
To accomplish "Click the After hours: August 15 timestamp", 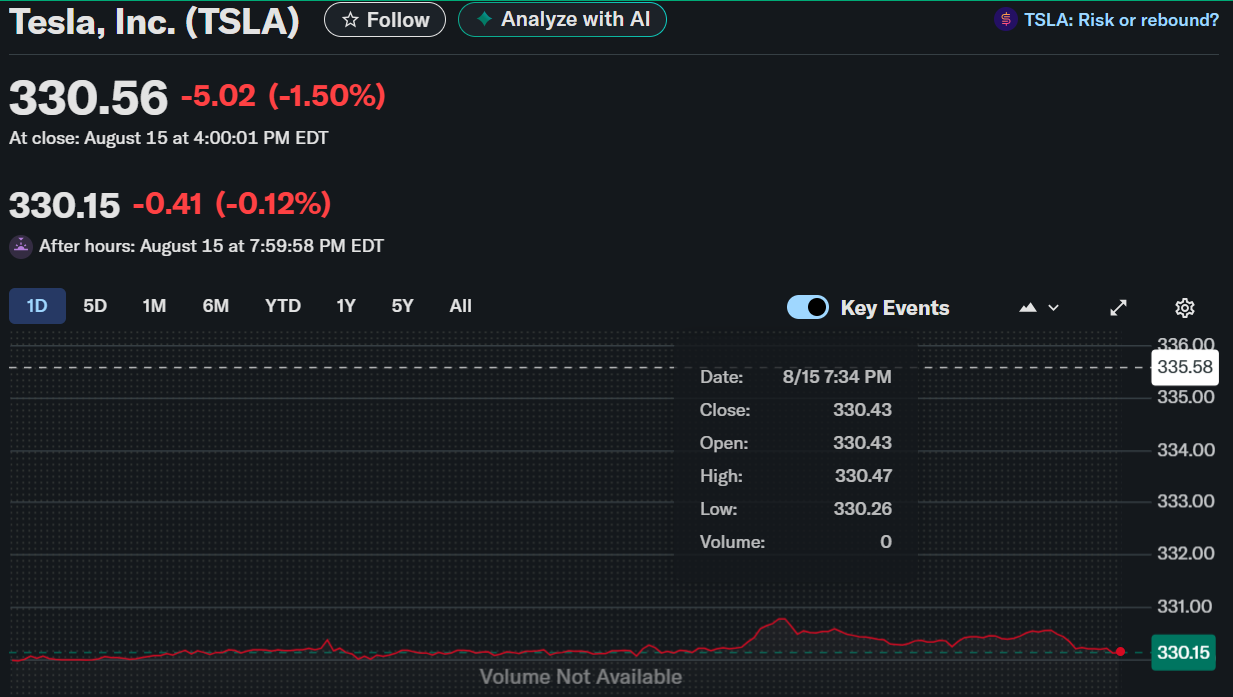I will point(211,246).
